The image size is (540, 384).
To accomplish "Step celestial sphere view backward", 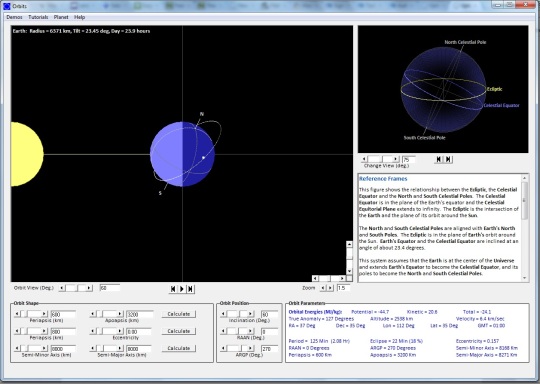I will coord(438,159).
